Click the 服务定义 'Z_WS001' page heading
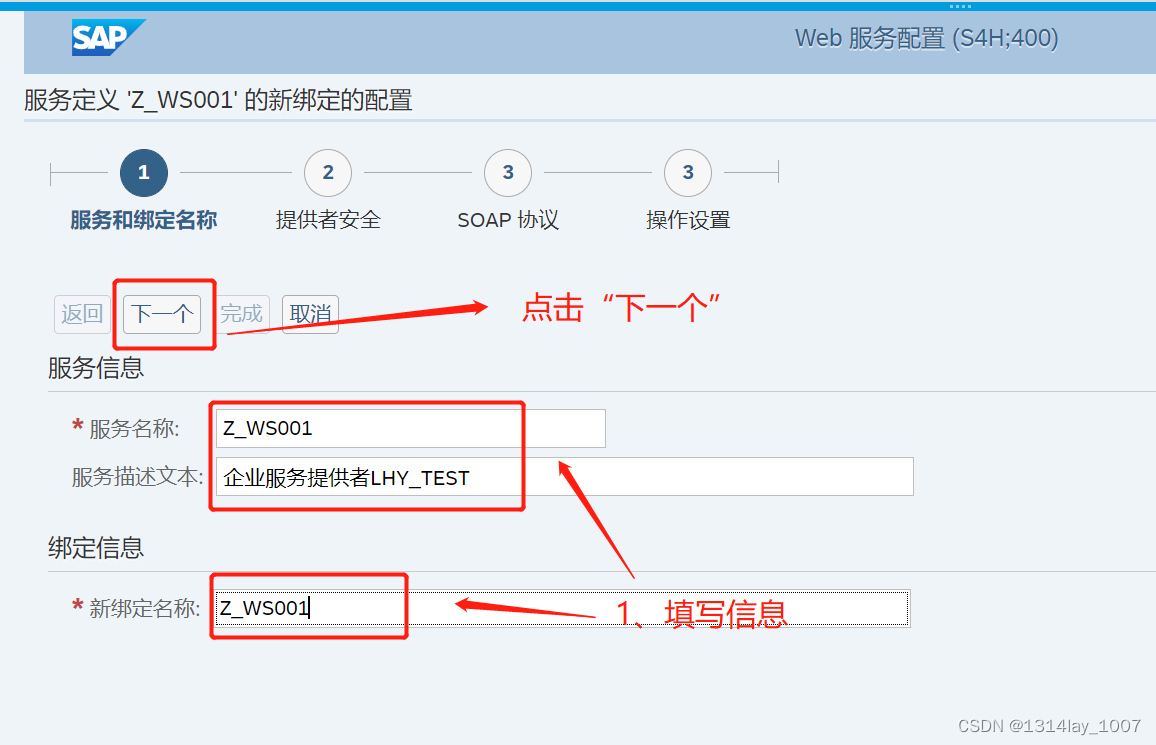The height and width of the screenshot is (745, 1156). point(218,99)
